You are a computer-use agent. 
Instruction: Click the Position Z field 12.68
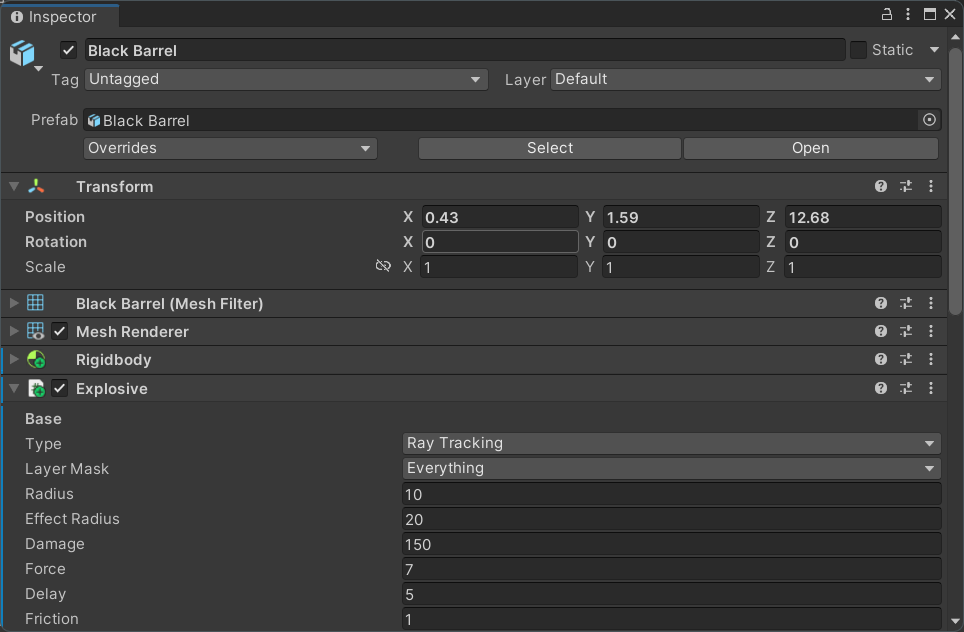tap(863, 217)
